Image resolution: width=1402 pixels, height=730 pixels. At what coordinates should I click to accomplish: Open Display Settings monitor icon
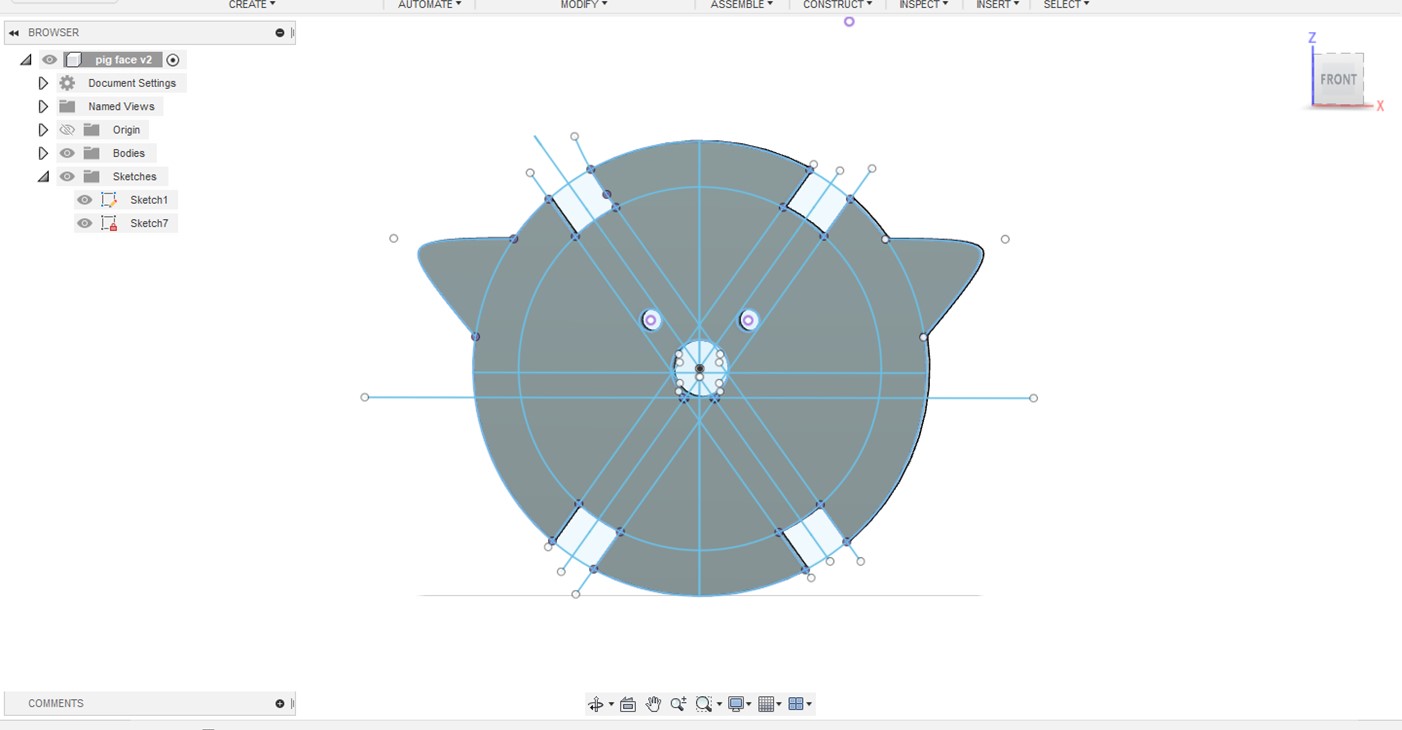pos(738,704)
